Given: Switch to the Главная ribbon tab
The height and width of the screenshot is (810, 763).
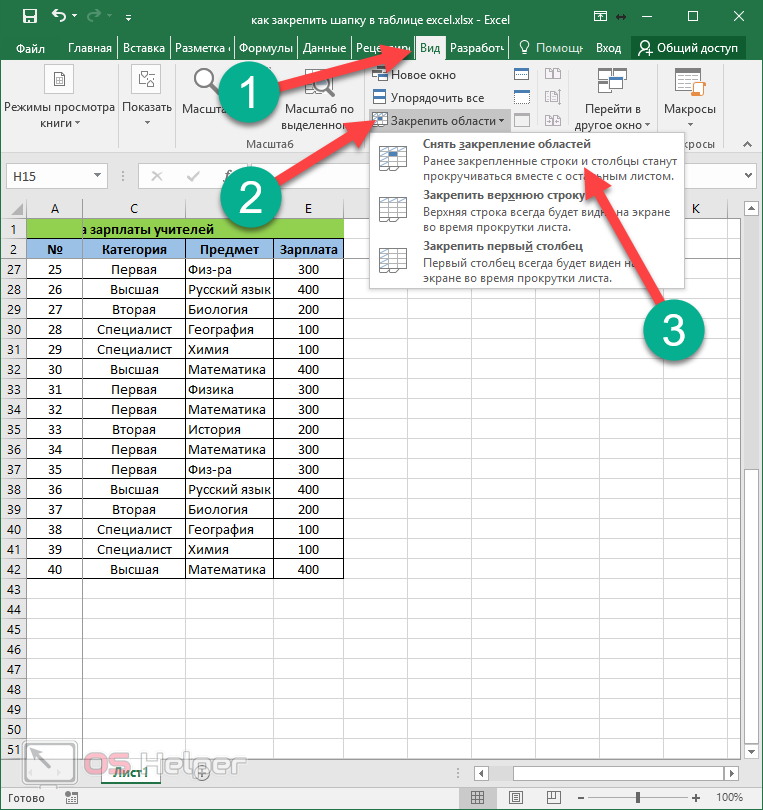Looking at the screenshot, I should [x=90, y=48].
